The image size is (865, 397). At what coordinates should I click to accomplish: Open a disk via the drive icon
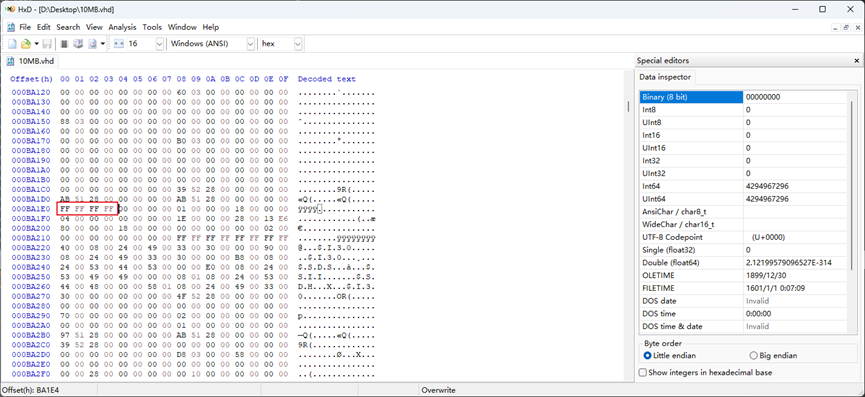click(x=78, y=44)
